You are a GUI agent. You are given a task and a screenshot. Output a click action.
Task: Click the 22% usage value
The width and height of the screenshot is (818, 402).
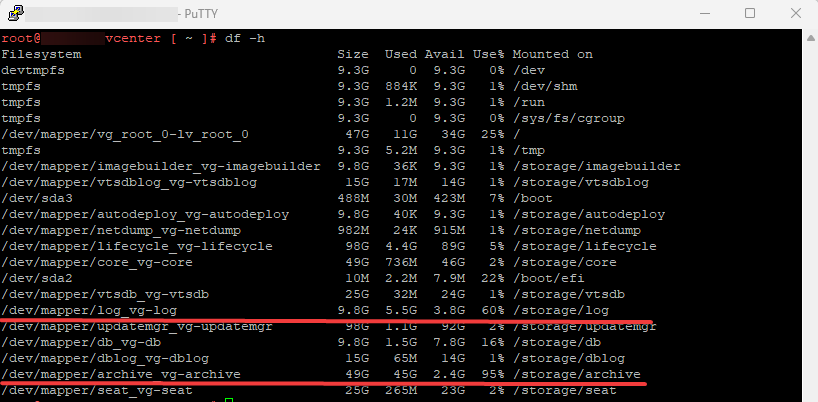(493, 278)
